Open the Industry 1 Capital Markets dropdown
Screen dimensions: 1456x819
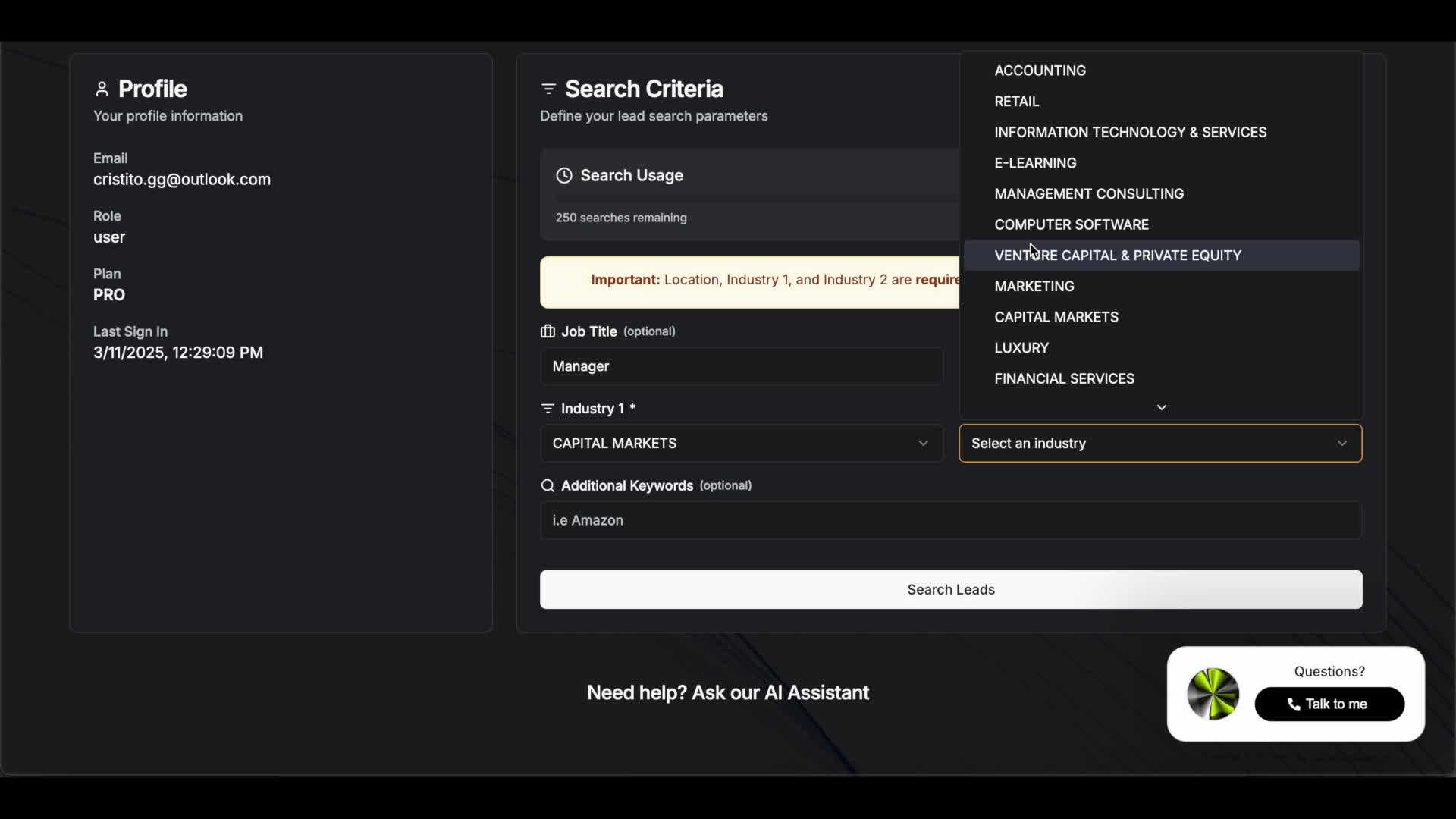[x=741, y=444]
